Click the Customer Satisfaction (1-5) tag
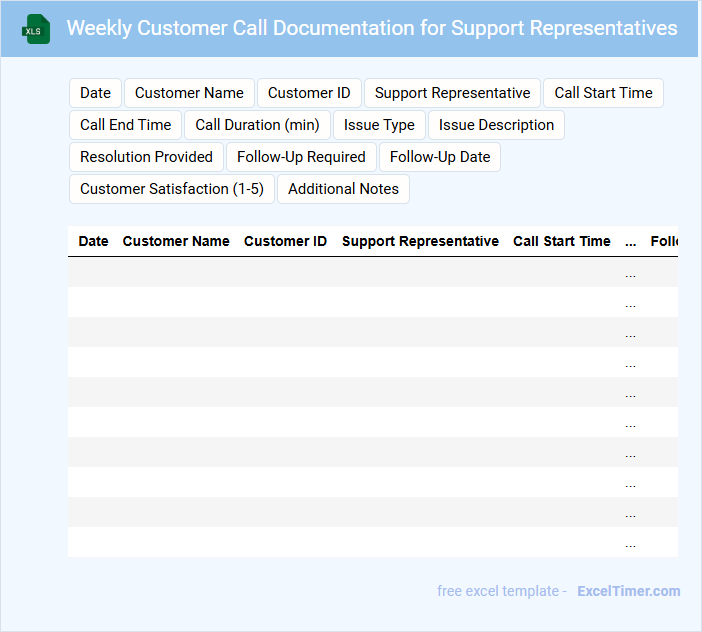Screen dimensions: 702x632 tap(171, 189)
